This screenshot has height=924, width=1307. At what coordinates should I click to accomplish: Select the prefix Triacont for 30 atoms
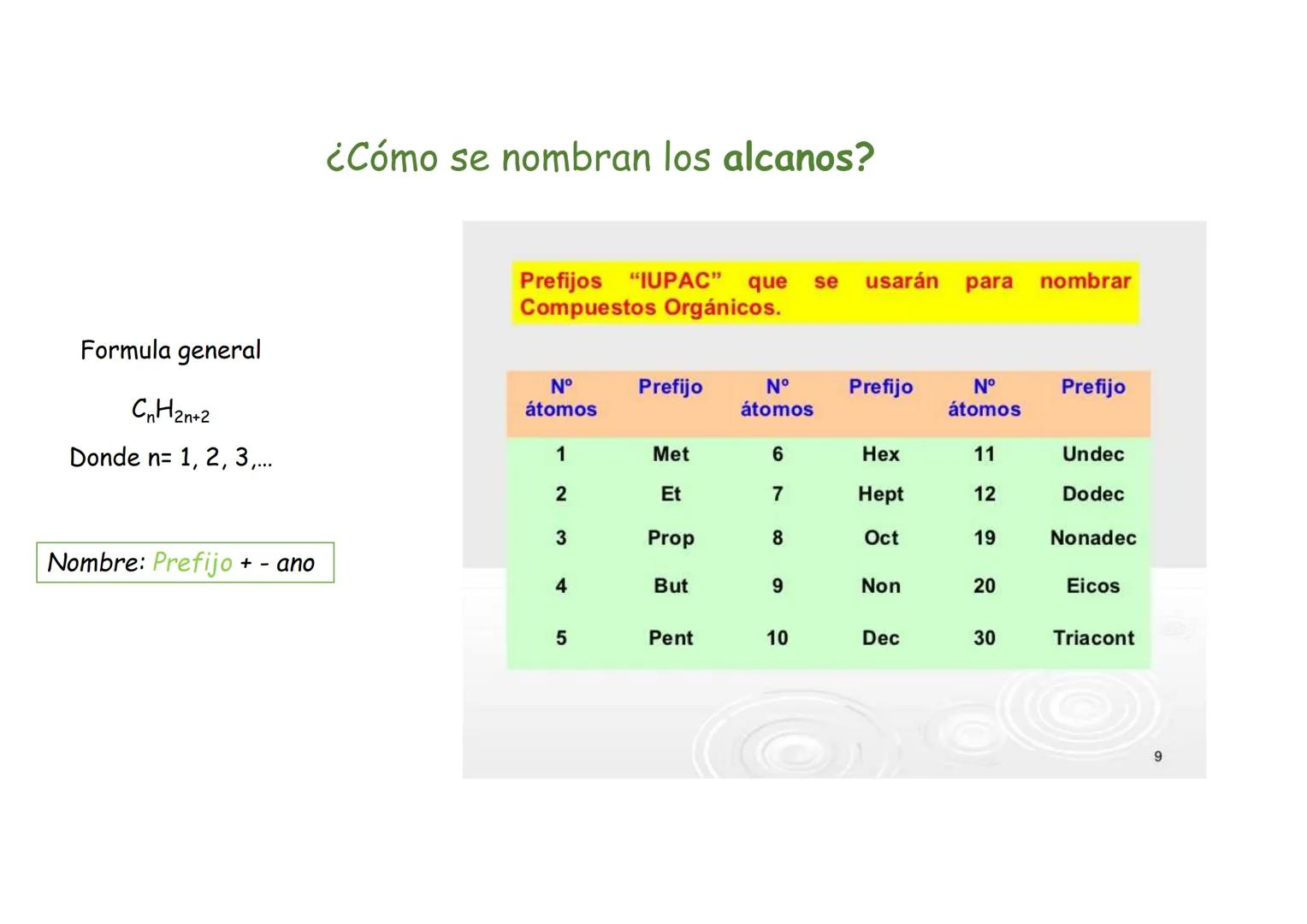click(x=1092, y=637)
